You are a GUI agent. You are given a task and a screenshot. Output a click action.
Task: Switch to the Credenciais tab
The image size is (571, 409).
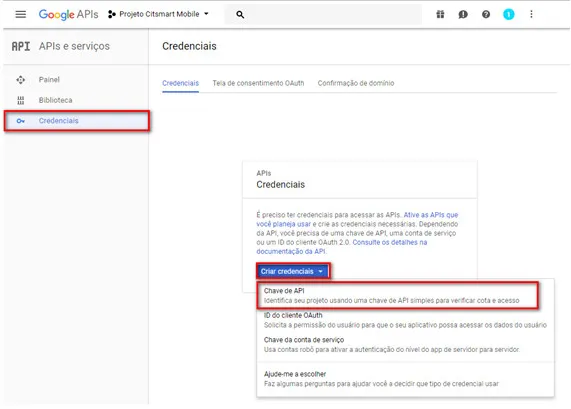pos(181,83)
